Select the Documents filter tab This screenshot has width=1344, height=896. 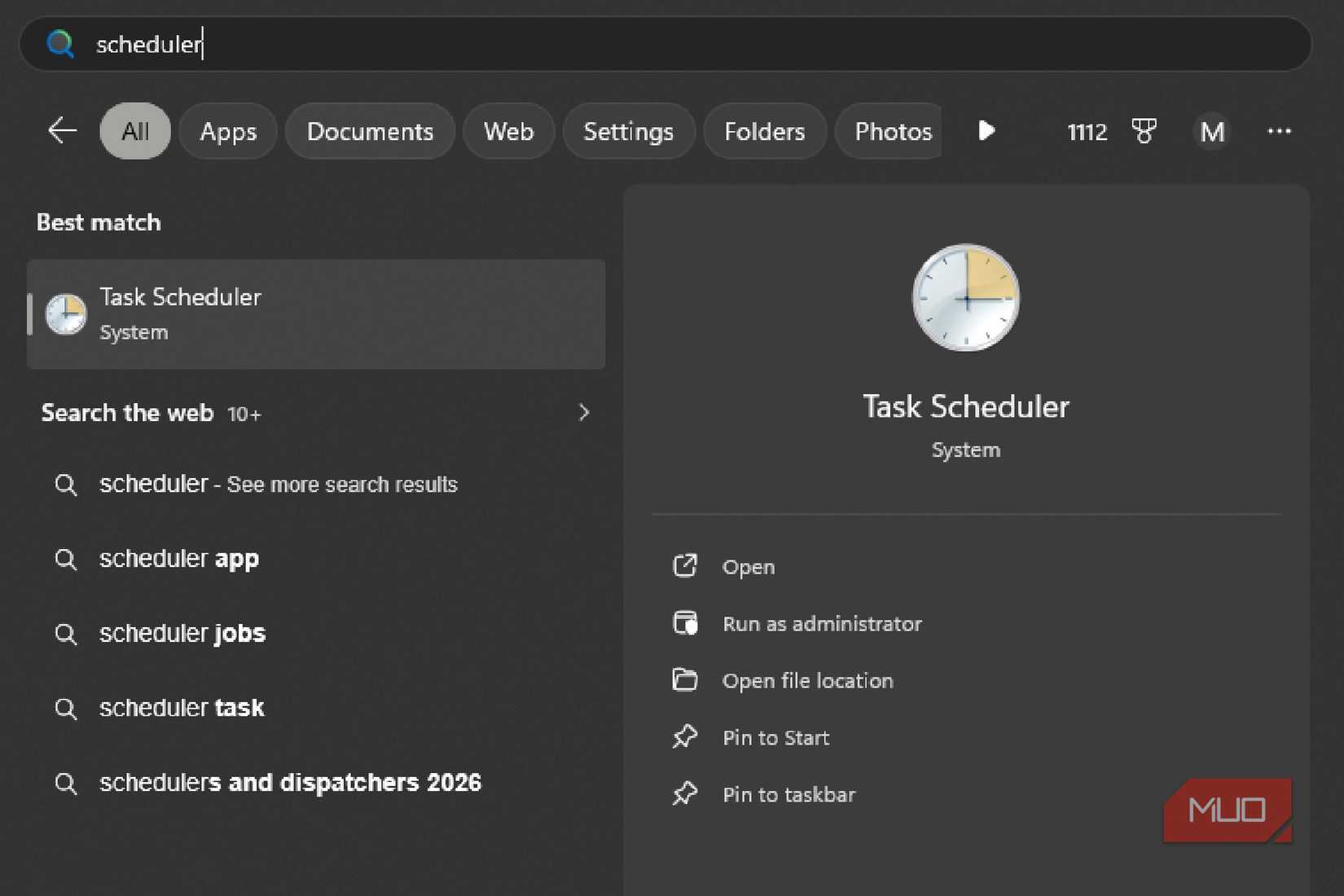[x=370, y=131]
